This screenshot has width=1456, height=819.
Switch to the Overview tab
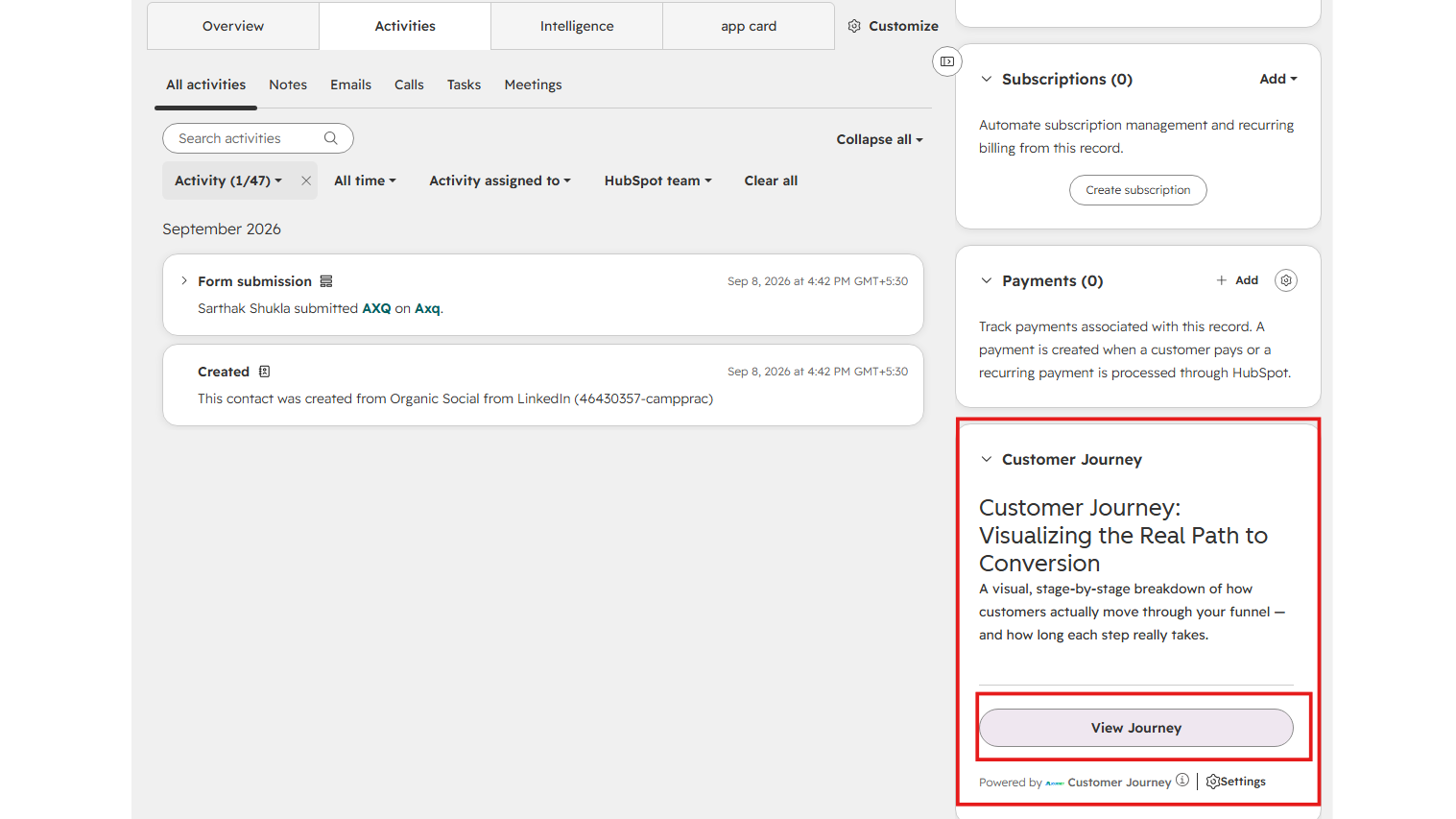pos(233,26)
